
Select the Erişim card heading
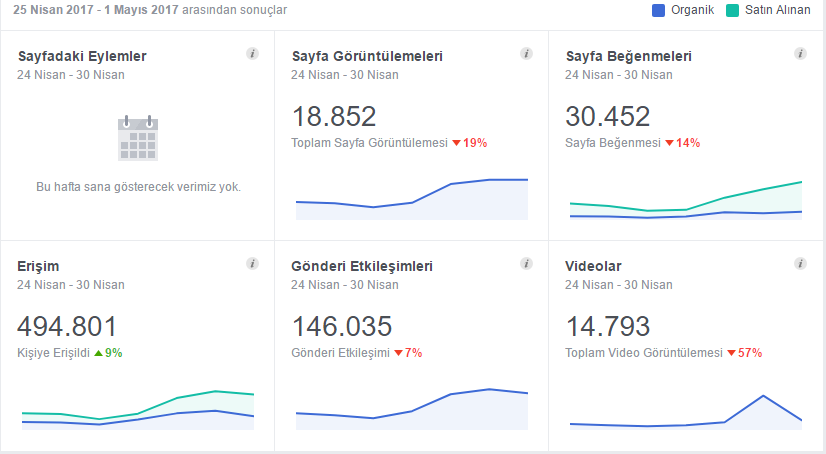coord(38,267)
